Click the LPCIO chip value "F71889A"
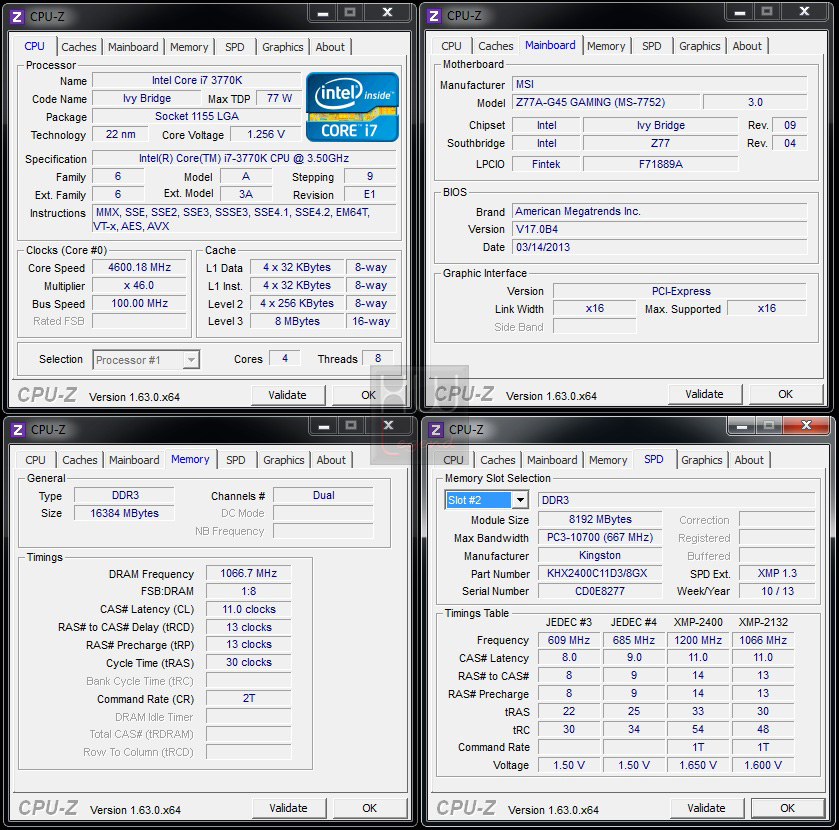Viewport: 839px width, 830px height. pyautogui.click(x=661, y=164)
